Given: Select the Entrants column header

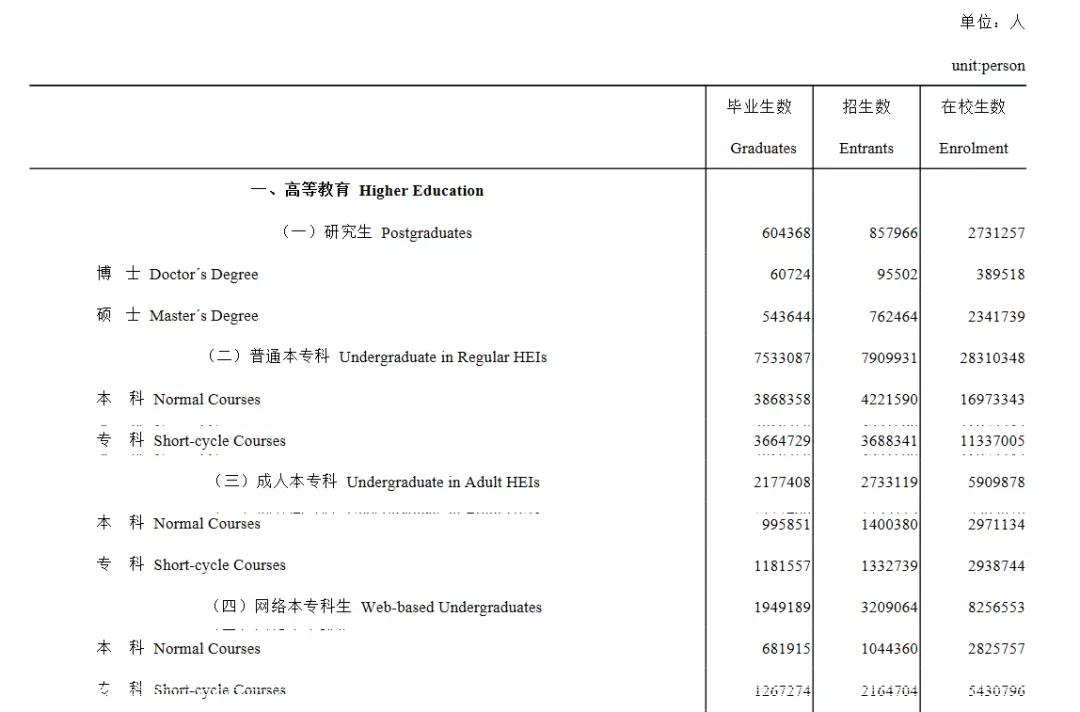Looking at the screenshot, I should tap(866, 148).
